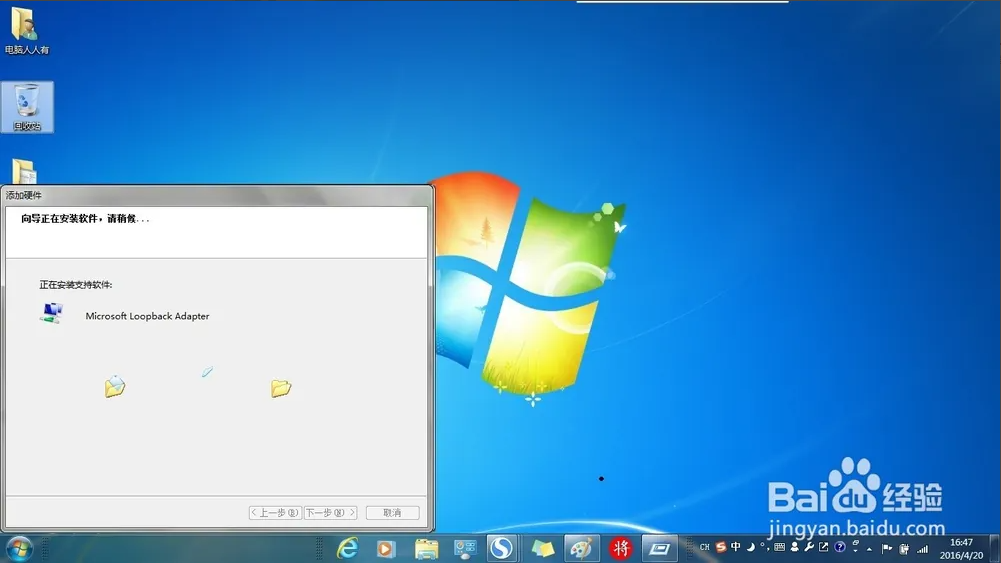This screenshot has width=1001, height=563.
Task: Click the Back (上一步) button
Action: tap(275, 513)
